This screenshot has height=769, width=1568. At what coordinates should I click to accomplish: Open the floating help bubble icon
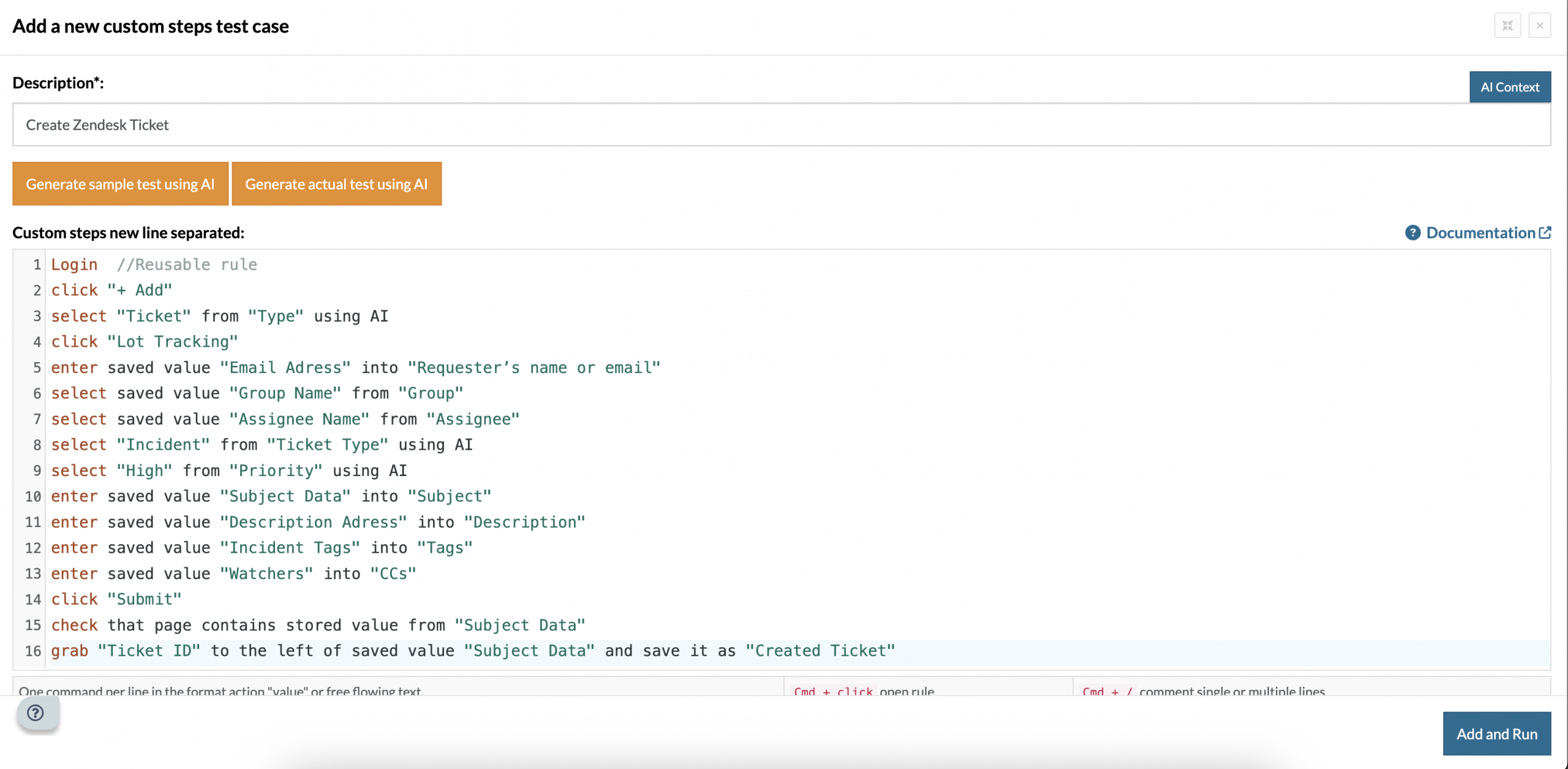[36, 713]
